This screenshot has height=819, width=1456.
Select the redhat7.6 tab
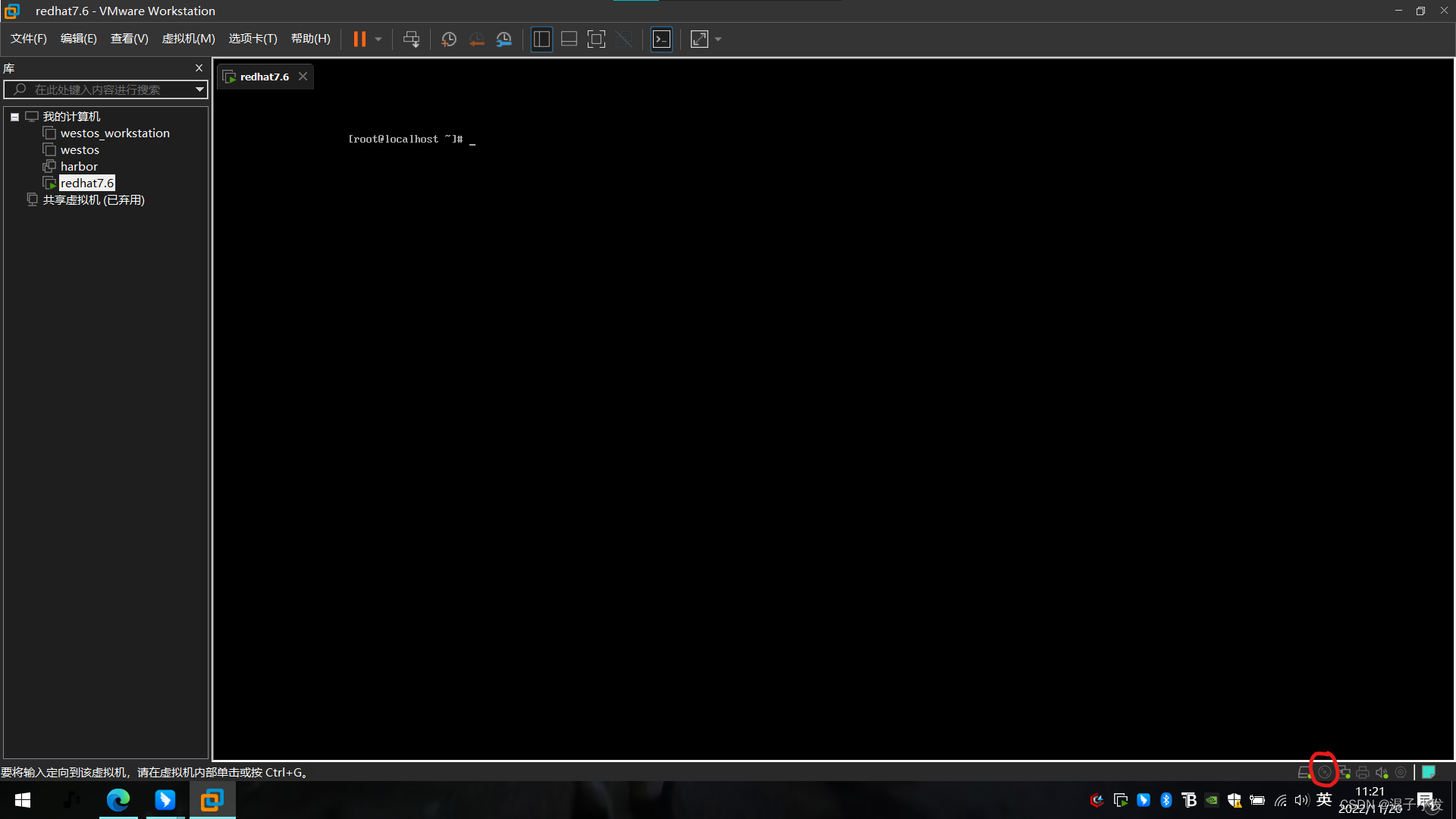click(264, 77)
